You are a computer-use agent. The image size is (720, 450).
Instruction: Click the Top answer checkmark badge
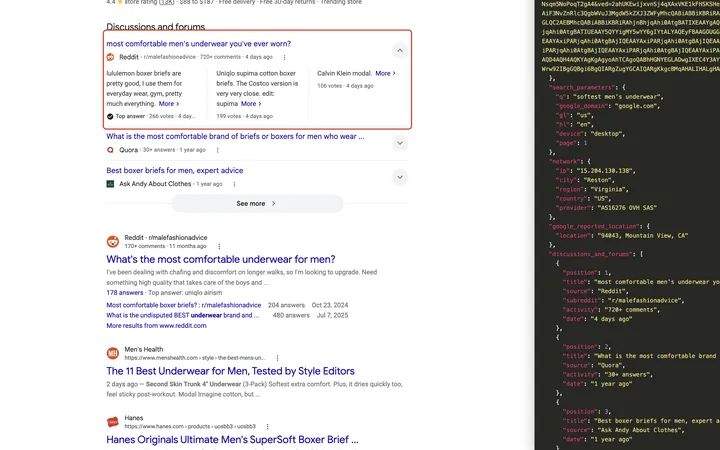pyautogui.click(x=110, y=117)
